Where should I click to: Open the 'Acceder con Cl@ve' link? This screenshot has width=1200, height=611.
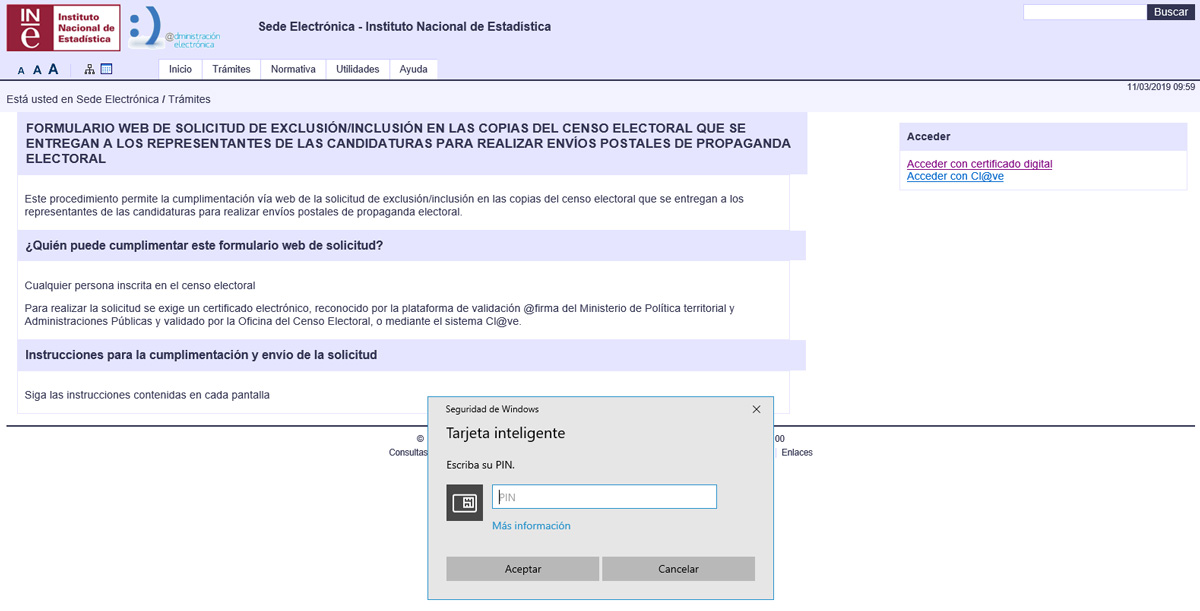click(x=954, y=176)
